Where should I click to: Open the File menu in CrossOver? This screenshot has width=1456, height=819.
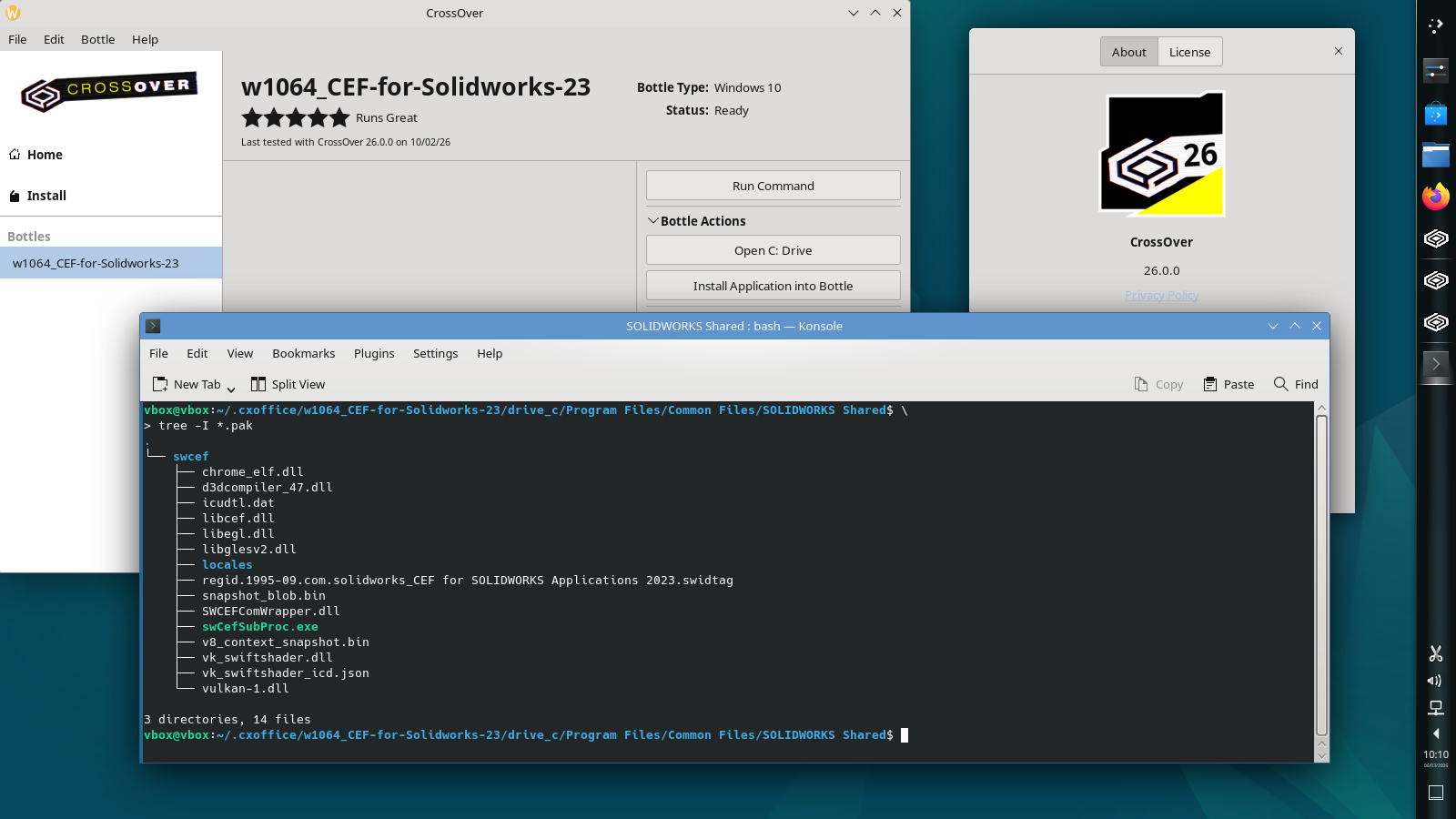pos(17,39)
